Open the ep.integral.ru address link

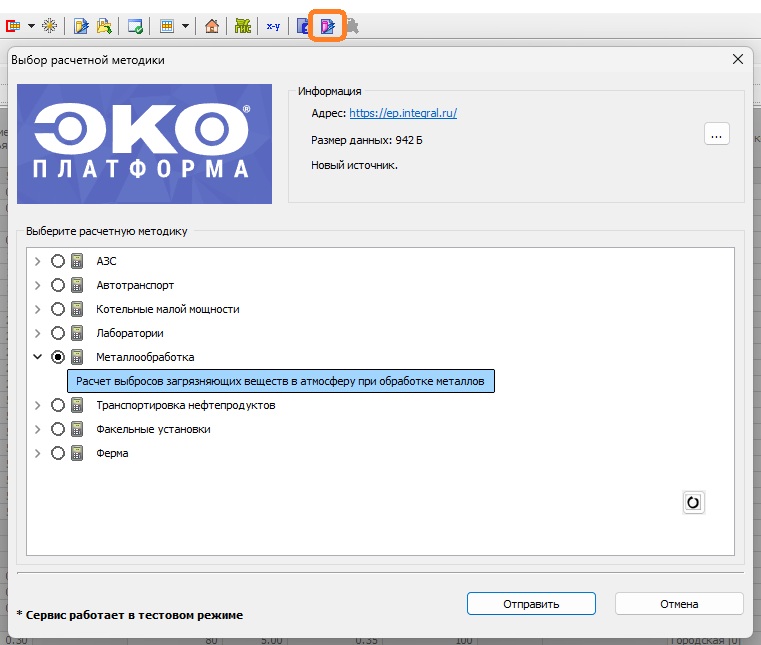tap(403, 114)
